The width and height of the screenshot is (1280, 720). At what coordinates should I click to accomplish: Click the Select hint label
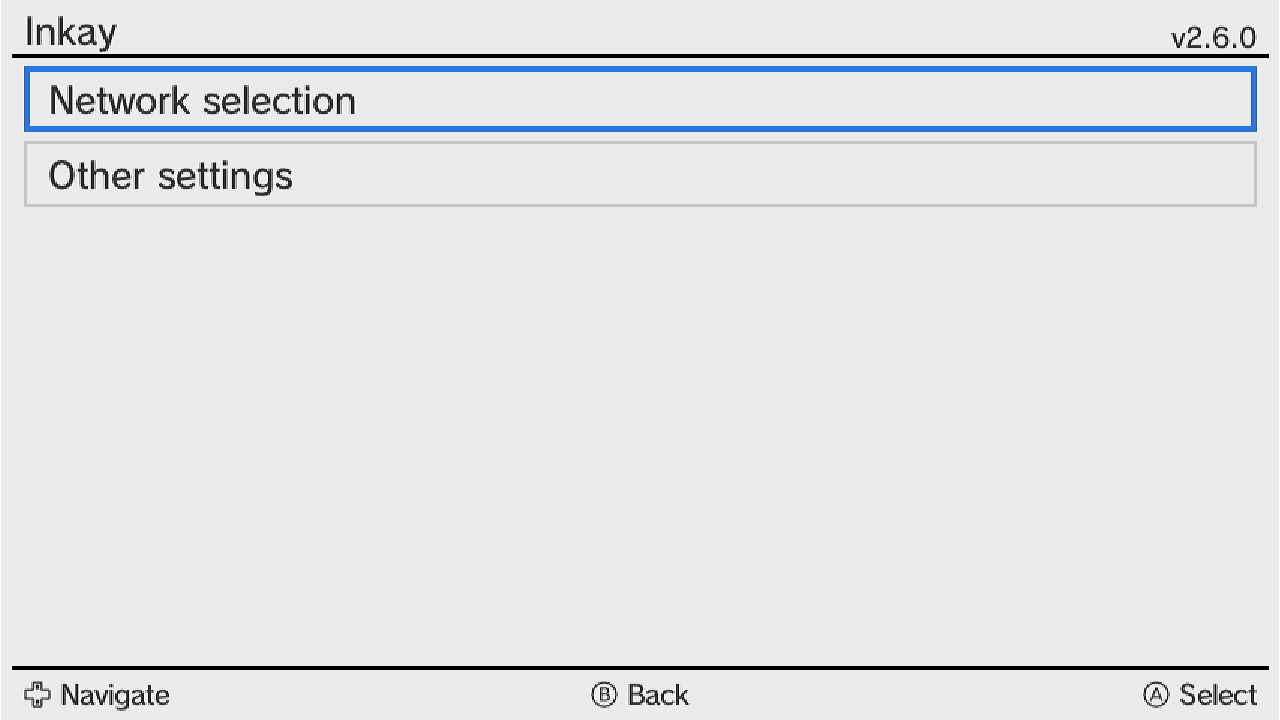pos(1217,695)
